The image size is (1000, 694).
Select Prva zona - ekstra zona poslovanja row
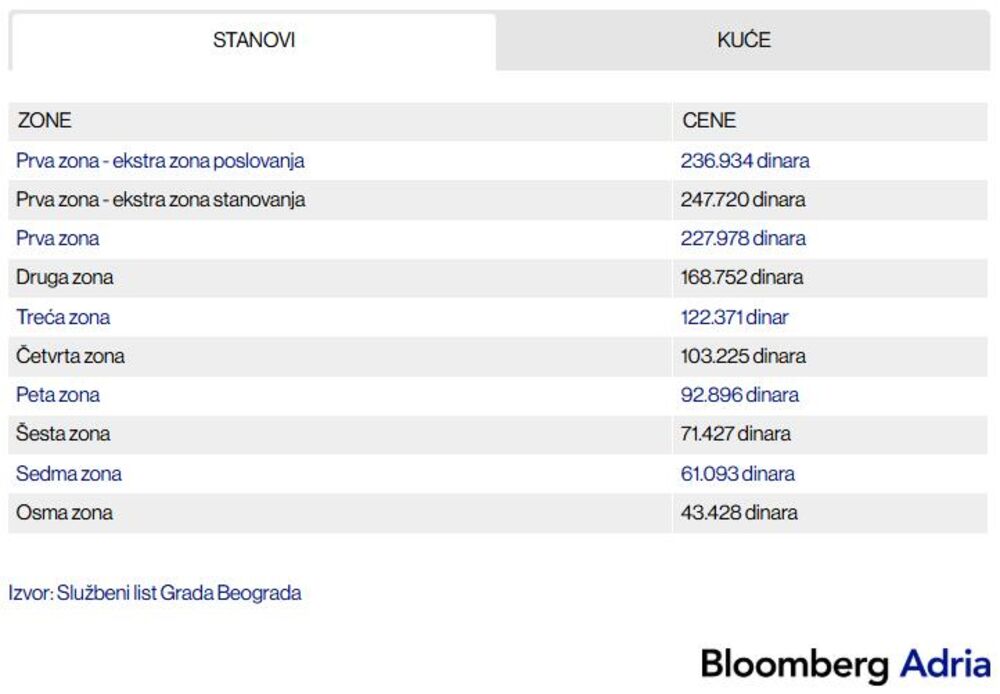(x=160, y=161)
